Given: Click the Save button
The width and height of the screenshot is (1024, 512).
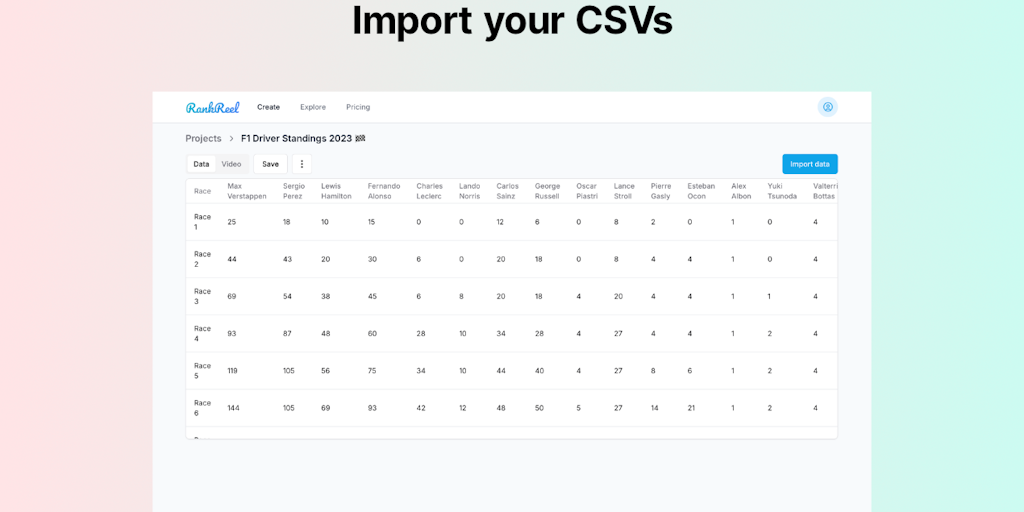Looking at the screenshot, I should point(270,164).
